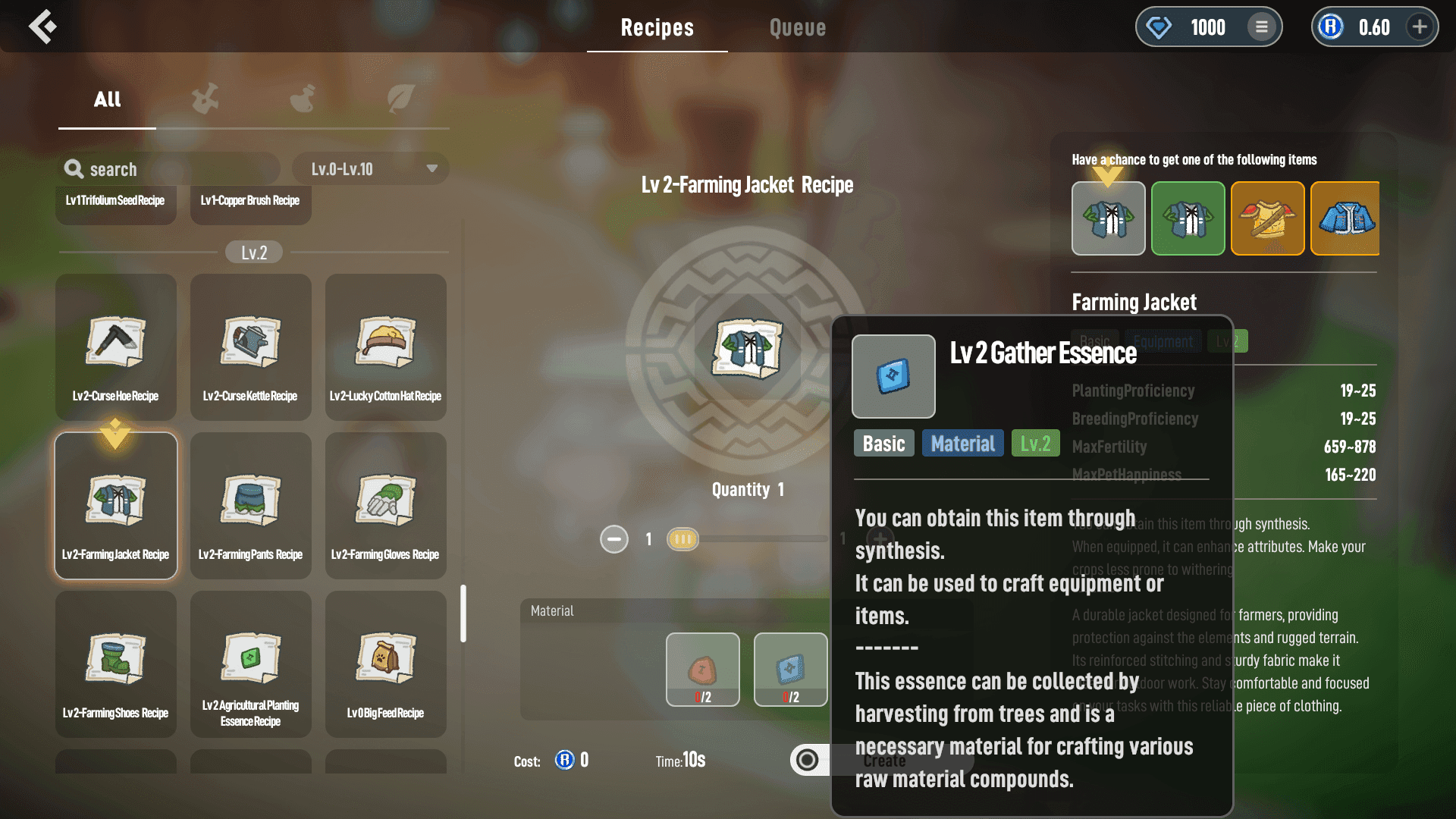This screenshot has width=1456, height=819.
Task: Click the red ore material slot
Action: click(702, 669)
